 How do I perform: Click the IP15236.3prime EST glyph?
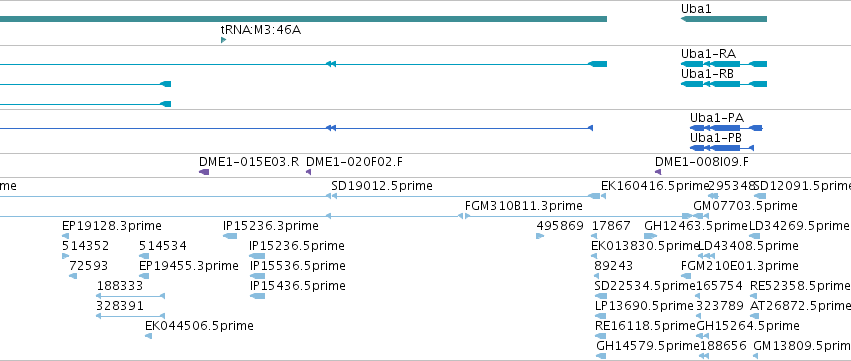click(x=230, y=236)
